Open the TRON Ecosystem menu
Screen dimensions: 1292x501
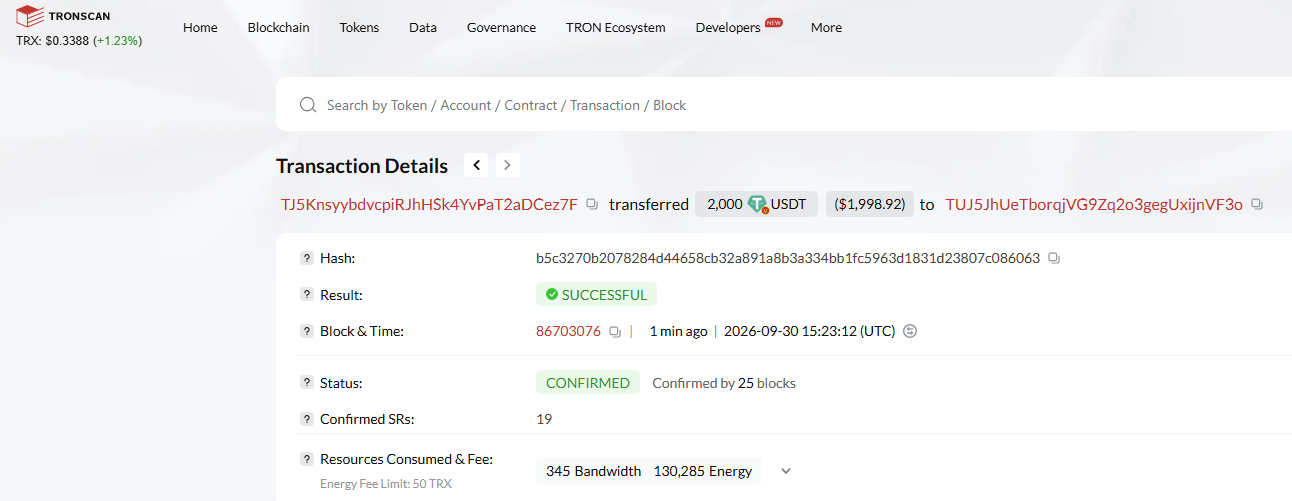[615, 27]
